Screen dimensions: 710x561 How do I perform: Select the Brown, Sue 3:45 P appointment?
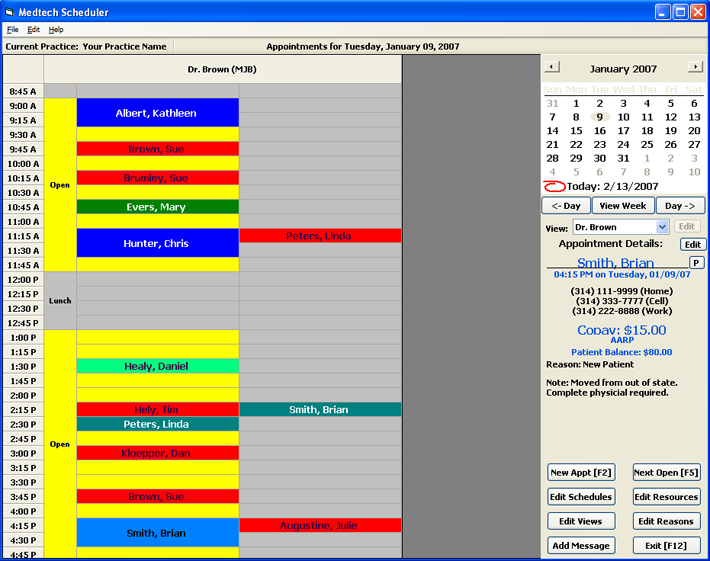[158, 497]
